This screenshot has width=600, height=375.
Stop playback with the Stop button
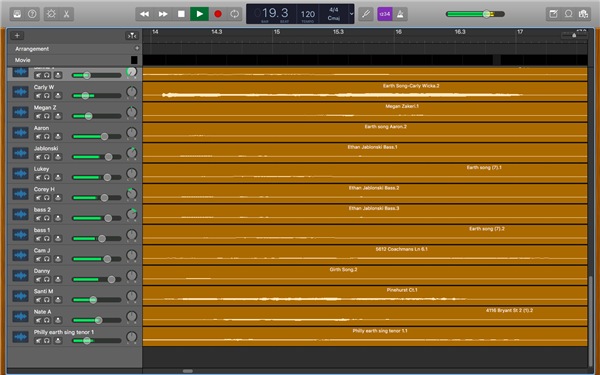[181, 14]
